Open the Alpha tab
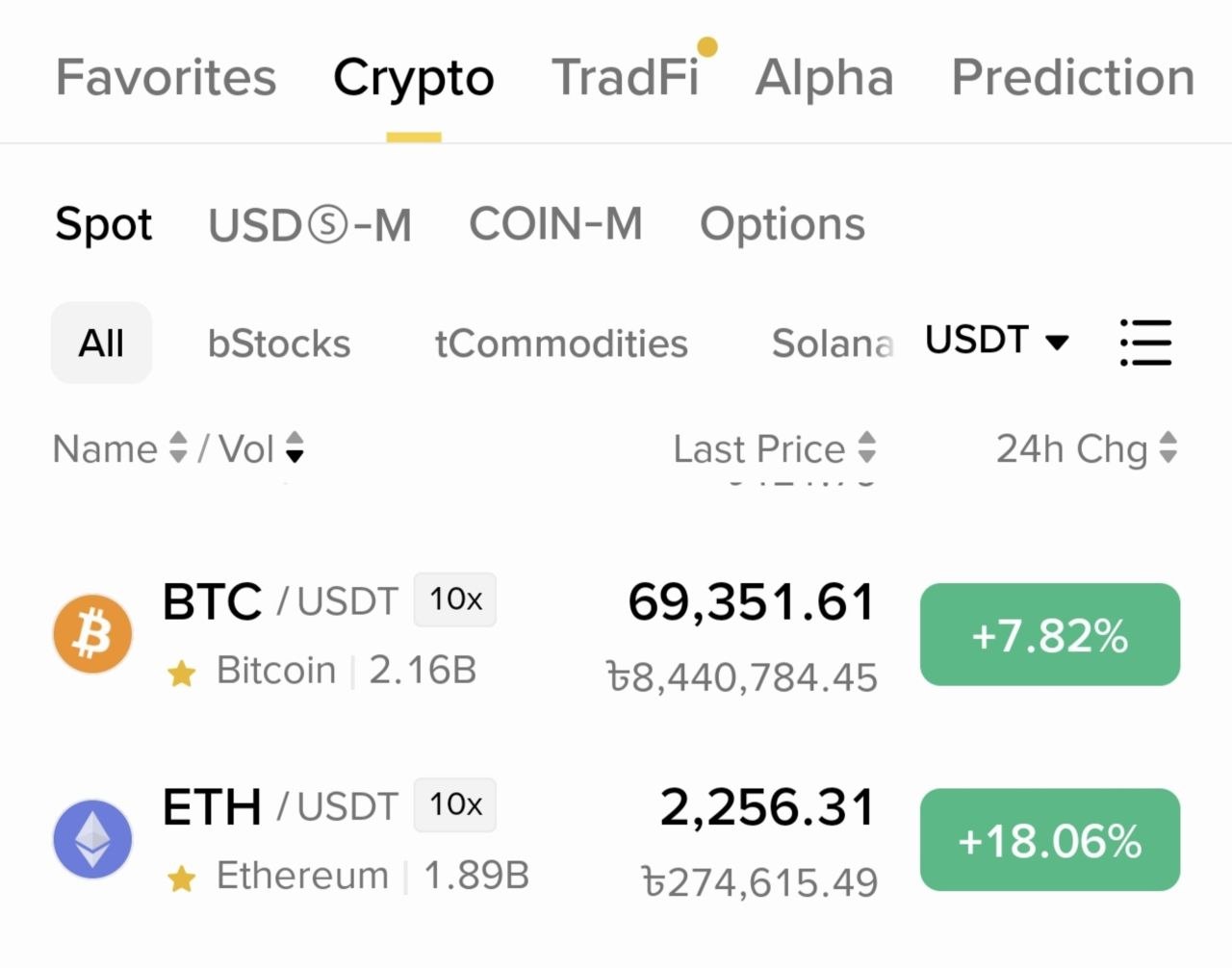This screenshot has width=1232, height=968. point(824,77)
